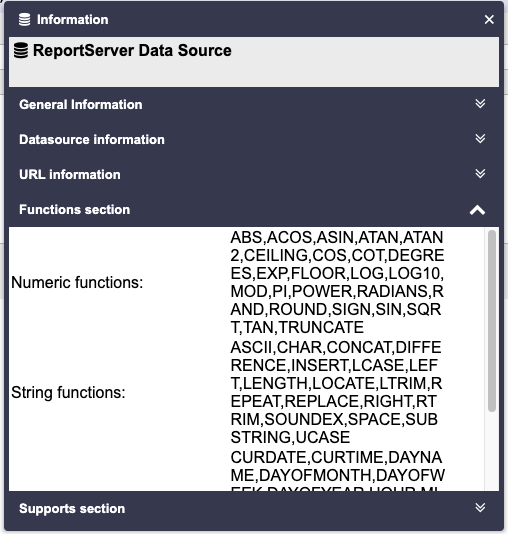
Task: Click the numeric functions list starting ABS,ACOS
Action: [337, 283]
